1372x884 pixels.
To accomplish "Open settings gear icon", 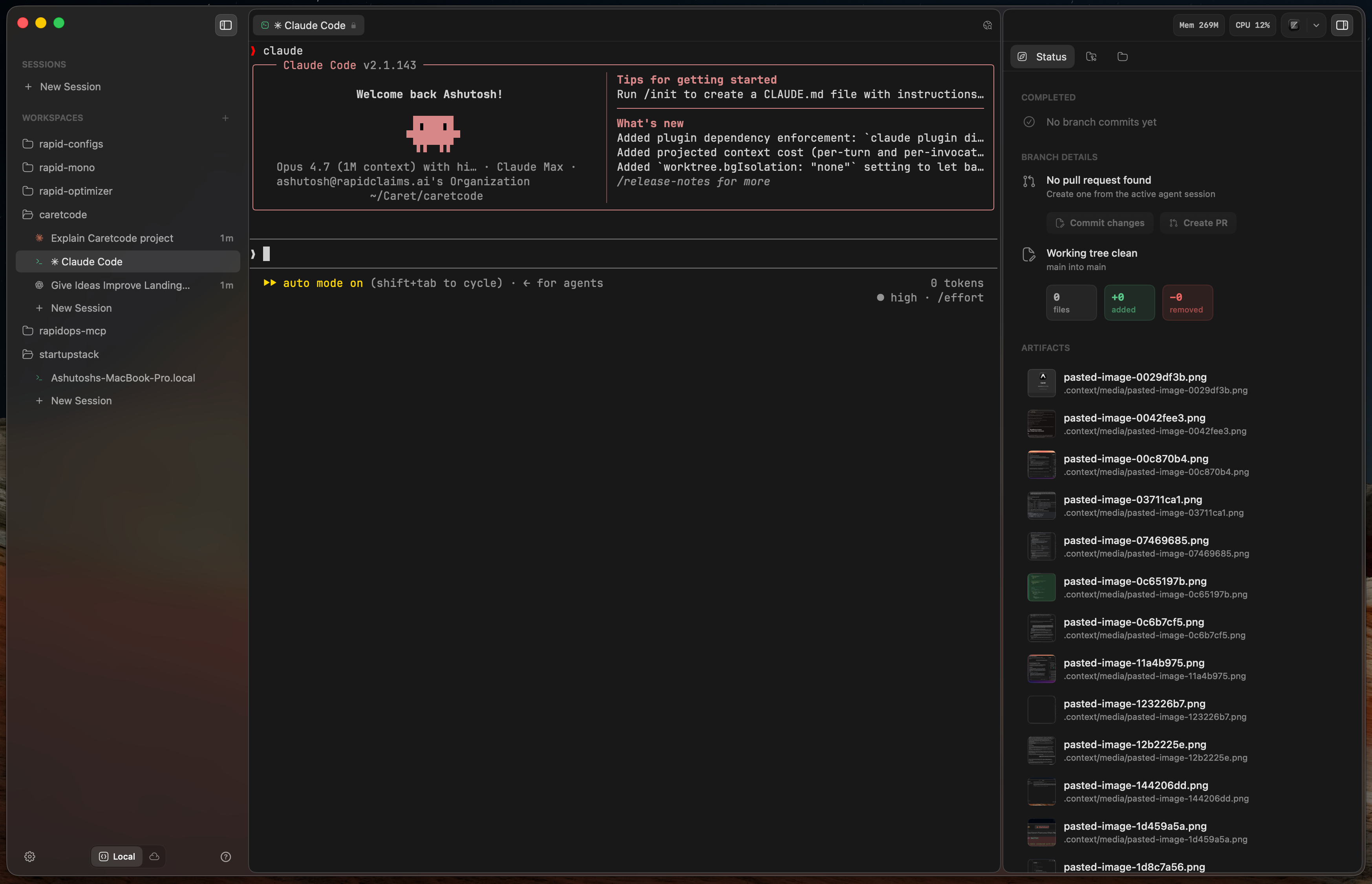I will point(30,857).
